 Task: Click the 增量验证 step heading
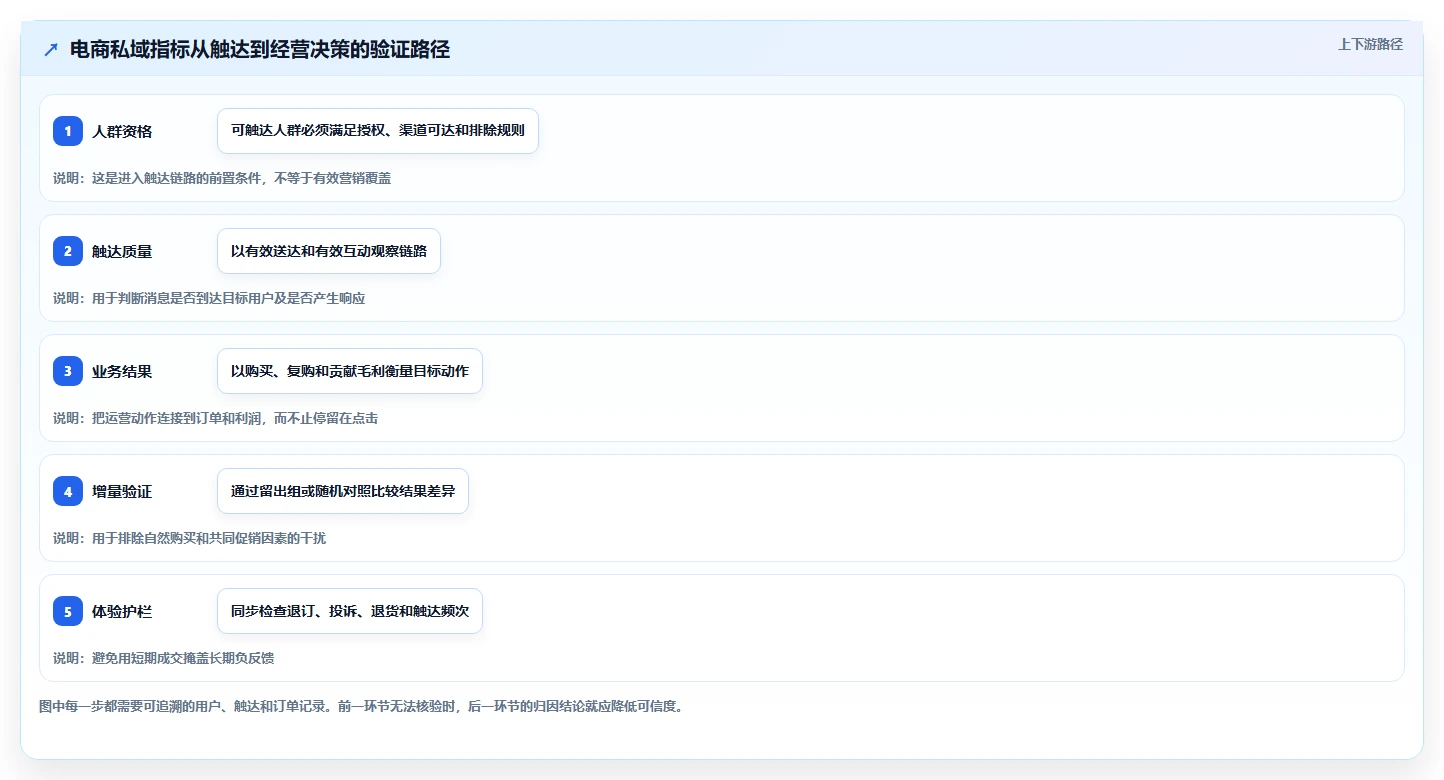coord(122,491)
